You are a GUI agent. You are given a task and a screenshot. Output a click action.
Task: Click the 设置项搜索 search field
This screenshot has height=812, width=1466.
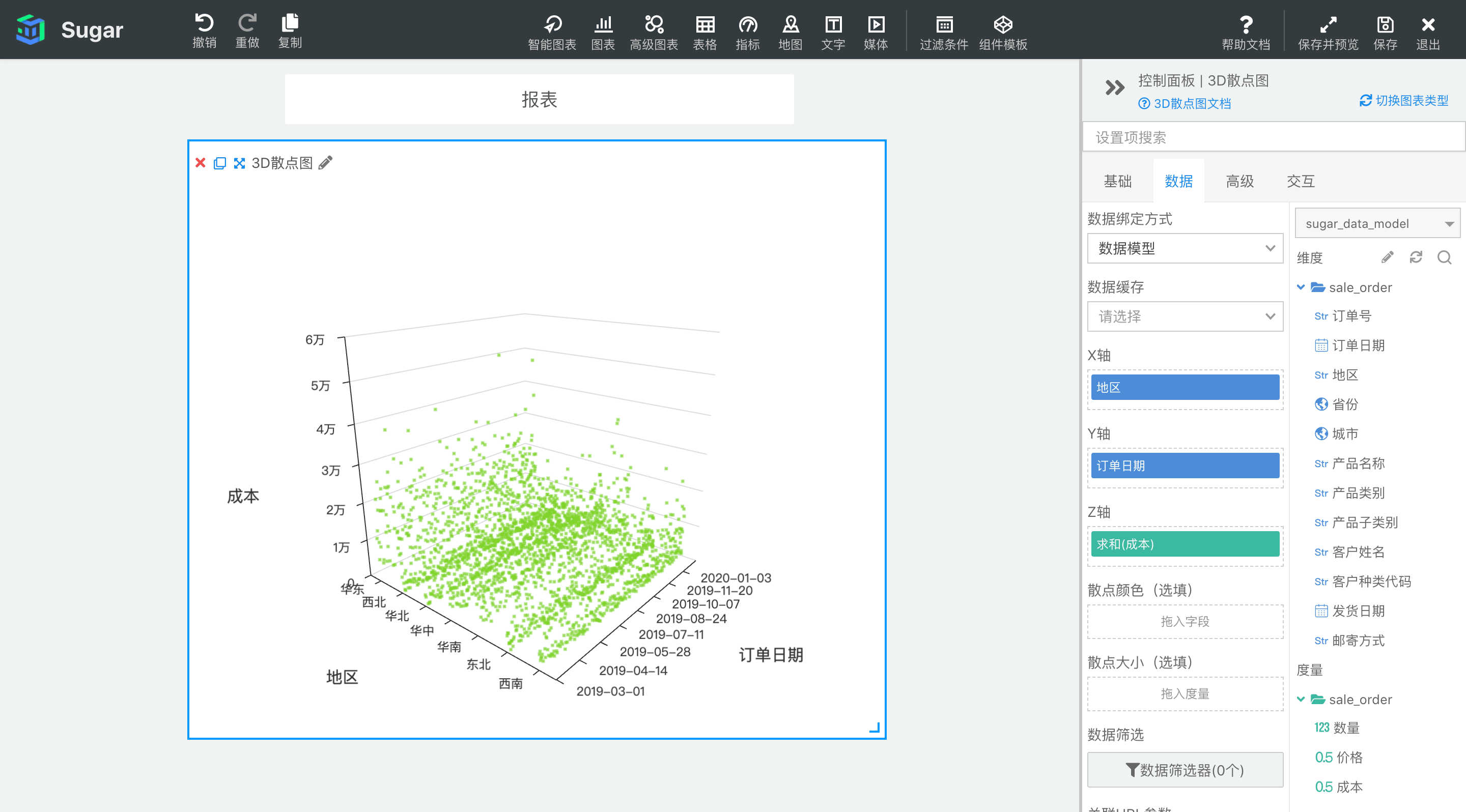[x=1274, y=137]
